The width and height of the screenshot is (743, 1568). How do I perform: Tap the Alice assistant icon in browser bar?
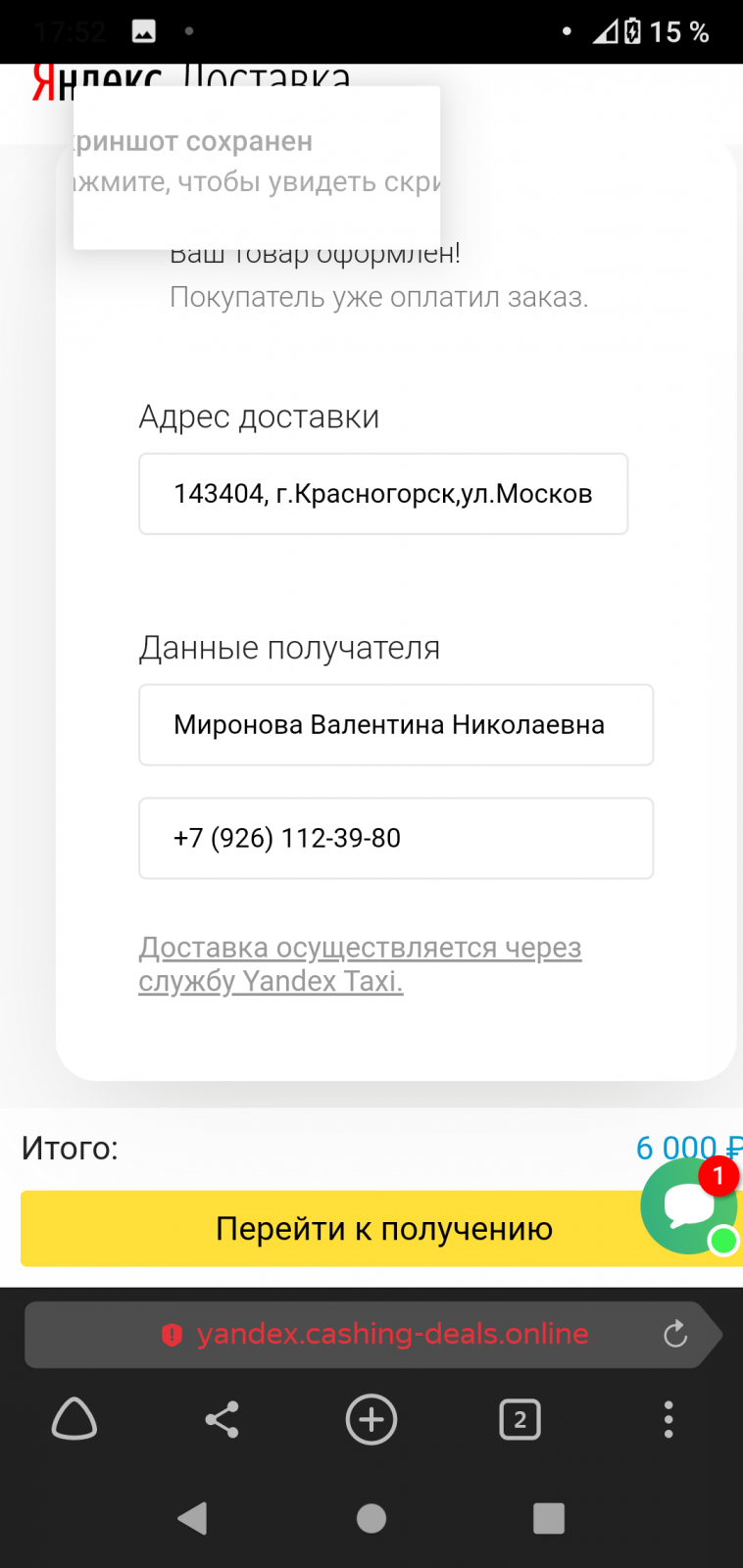pos(74,1419)
